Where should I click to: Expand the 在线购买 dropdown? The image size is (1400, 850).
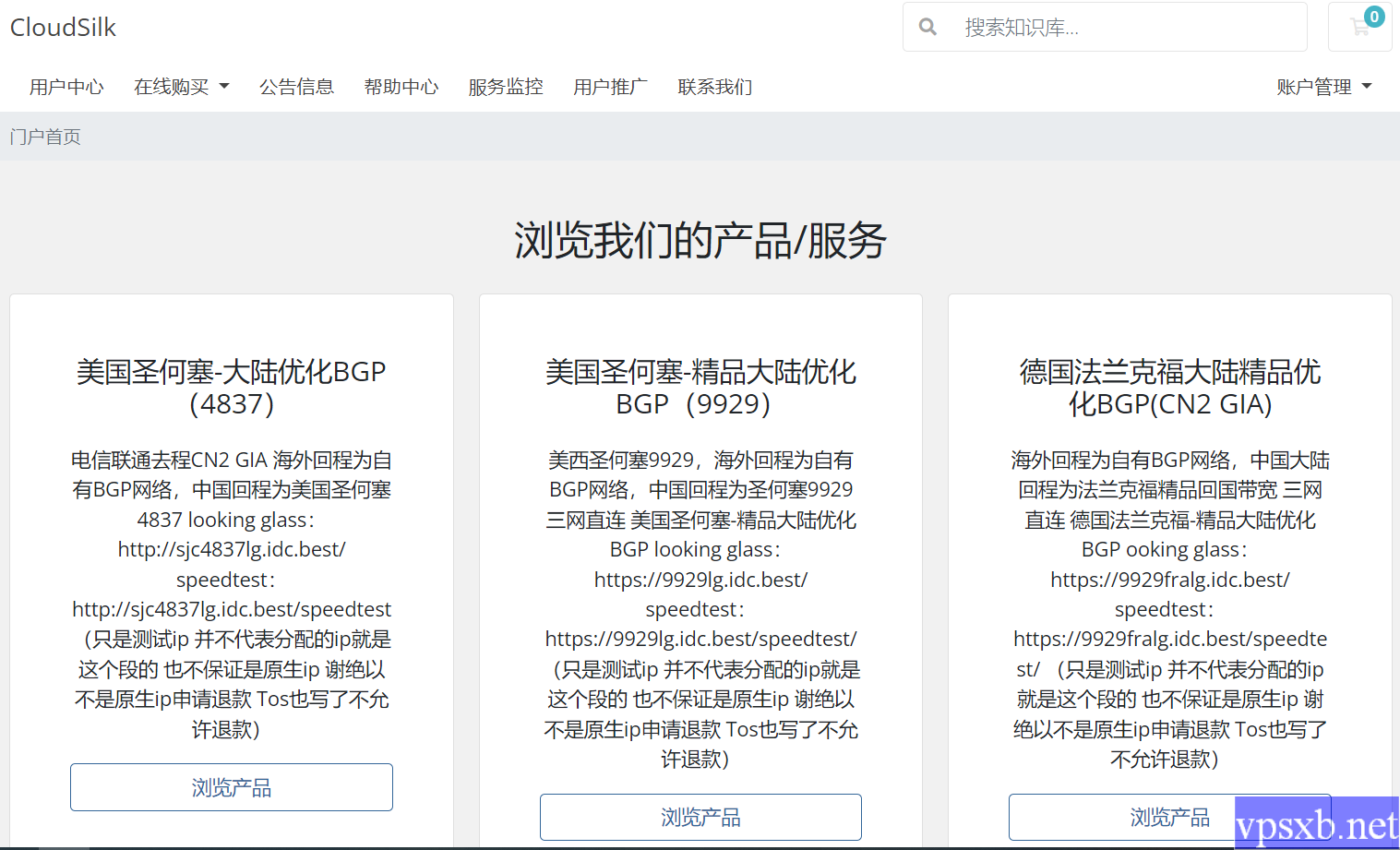click(181, 87)
